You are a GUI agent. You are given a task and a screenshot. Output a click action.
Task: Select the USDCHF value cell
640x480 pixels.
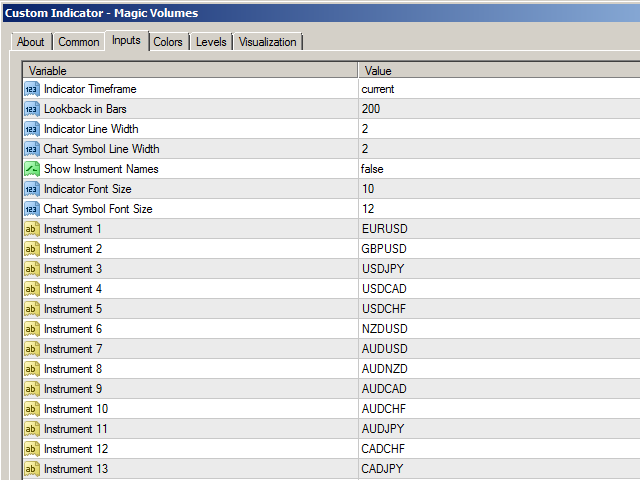click(499, 309)
